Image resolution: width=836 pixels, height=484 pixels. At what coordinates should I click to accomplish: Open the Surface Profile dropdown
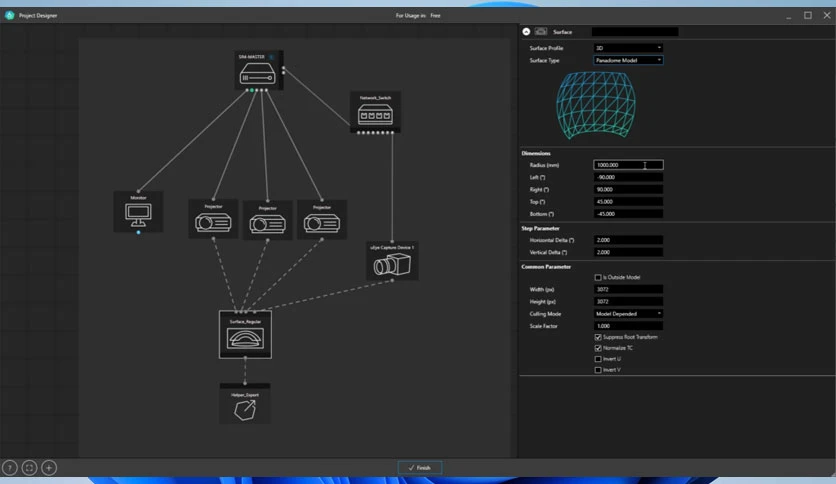pos(628,48)
